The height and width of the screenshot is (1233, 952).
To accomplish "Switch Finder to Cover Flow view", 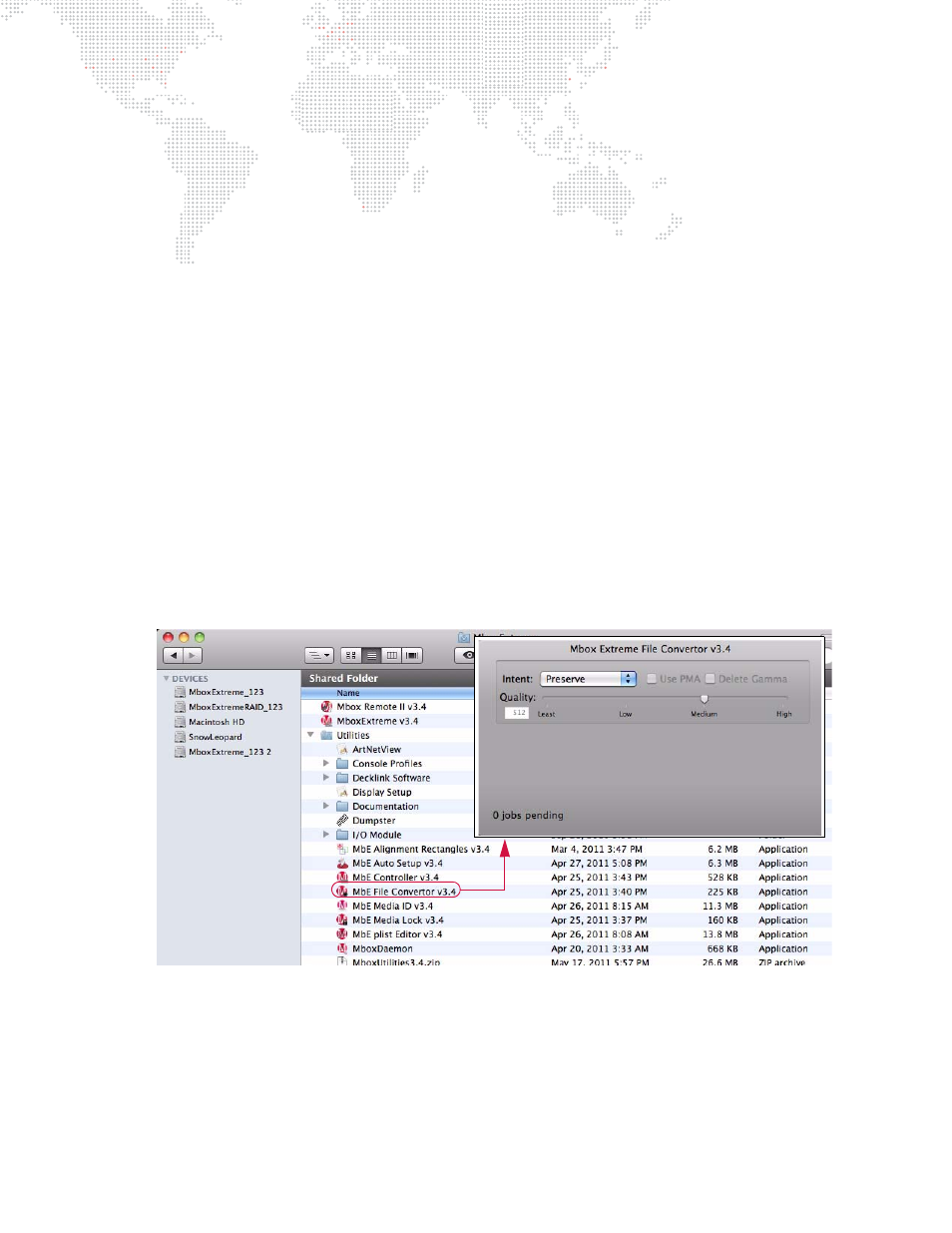I will (412, 656).
